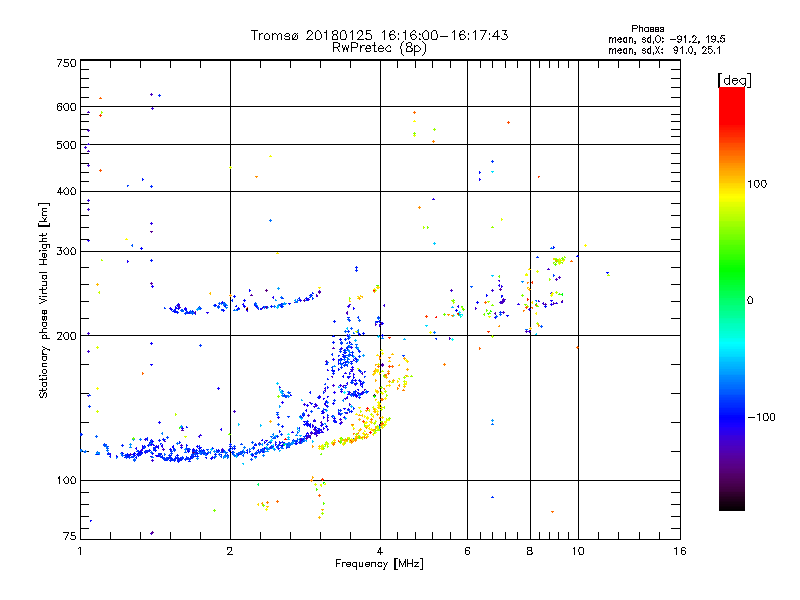Click the '4' frequency axis tick label
Viewport: 800px width, 600px height.
[x=380, y=551]
